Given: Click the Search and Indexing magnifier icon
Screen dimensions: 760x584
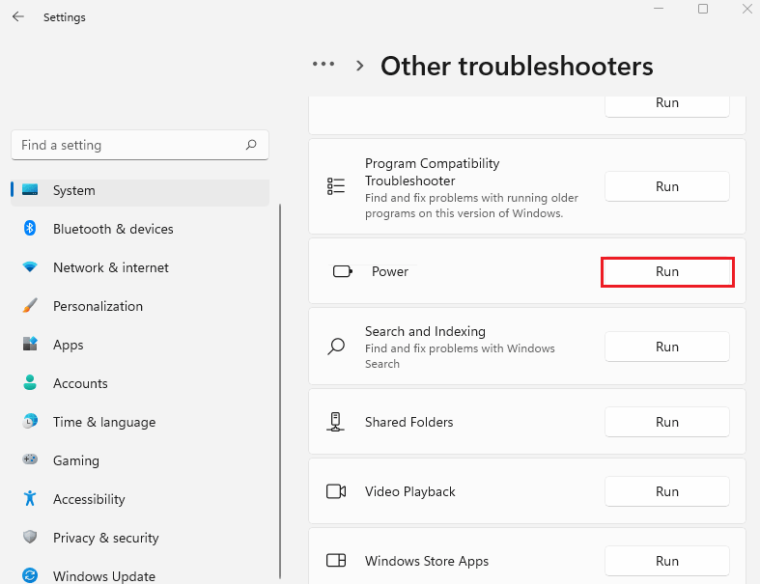Looking at the screenshot, I should click(335, 347).
